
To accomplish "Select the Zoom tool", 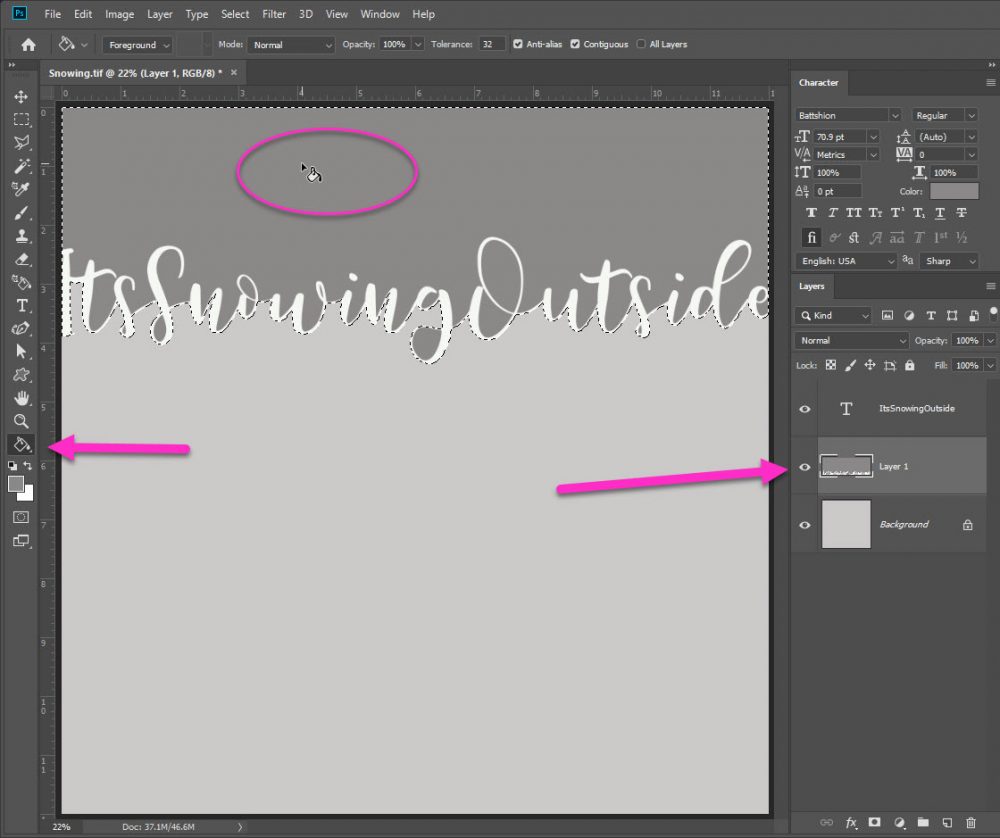I will 21,421.
